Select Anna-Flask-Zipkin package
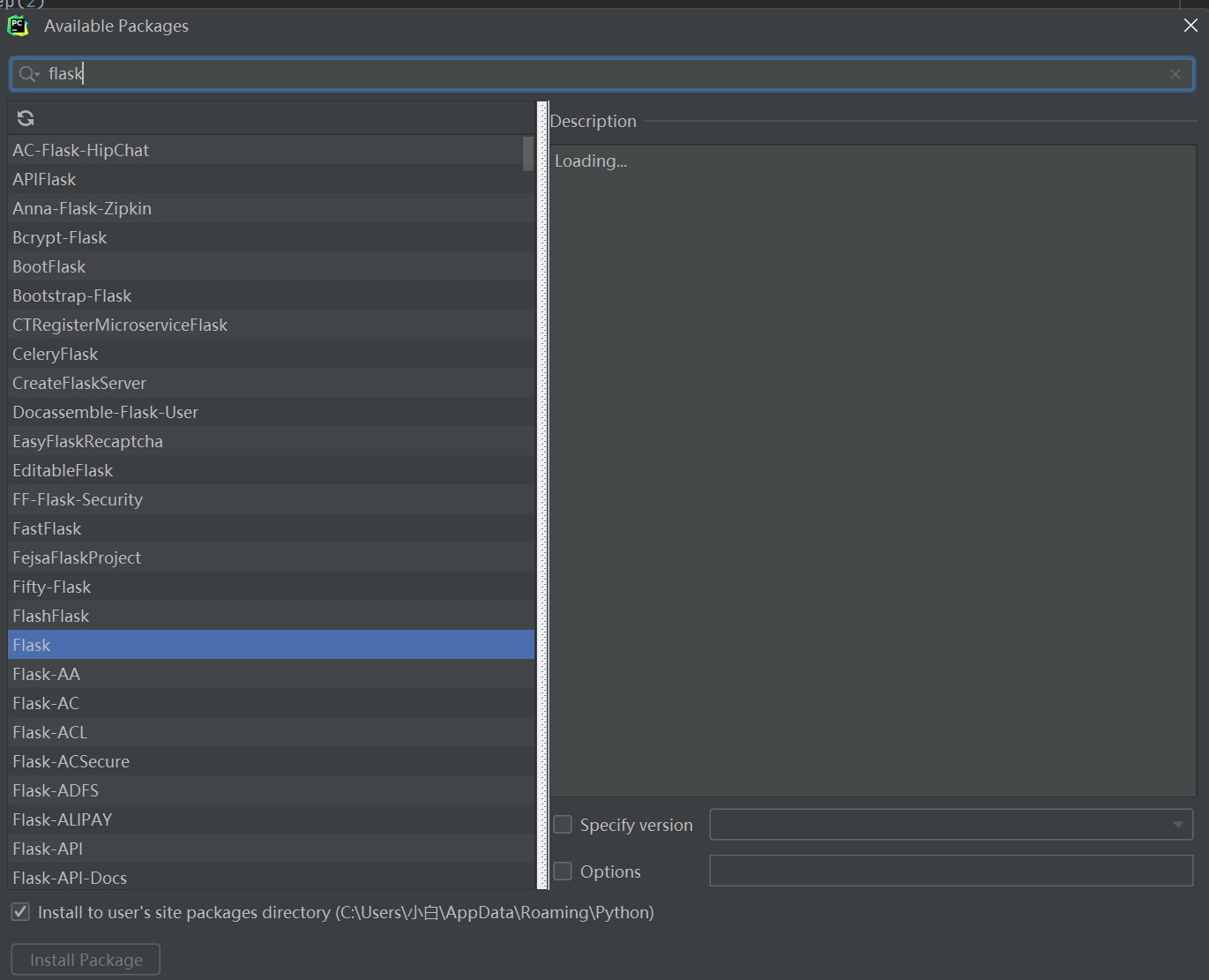Image resolution: width=1209 pixels, height=980 pixels. click(x=271, y=208)
